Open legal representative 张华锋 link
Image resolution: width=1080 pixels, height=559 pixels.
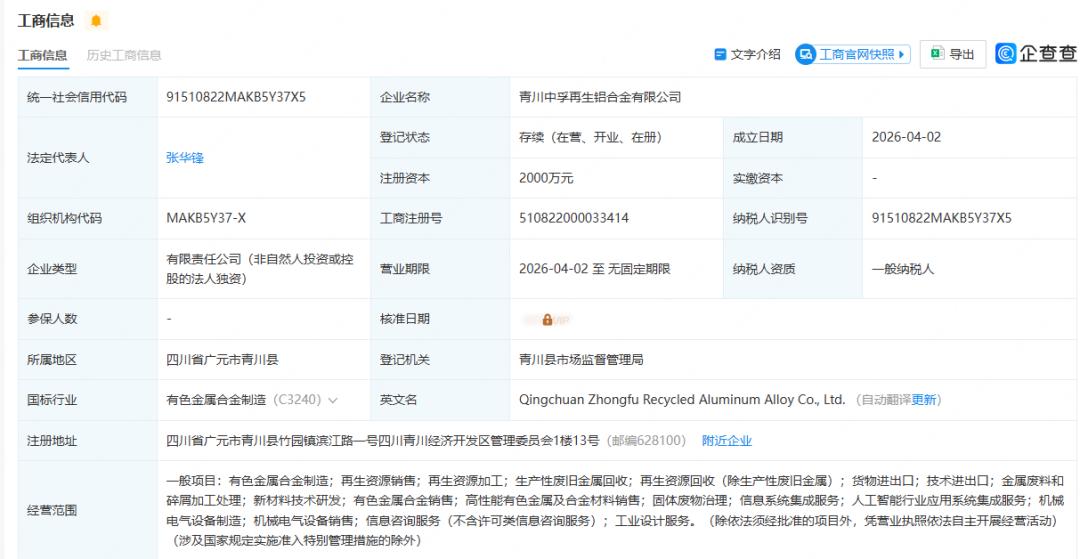(x=185, y=158)
